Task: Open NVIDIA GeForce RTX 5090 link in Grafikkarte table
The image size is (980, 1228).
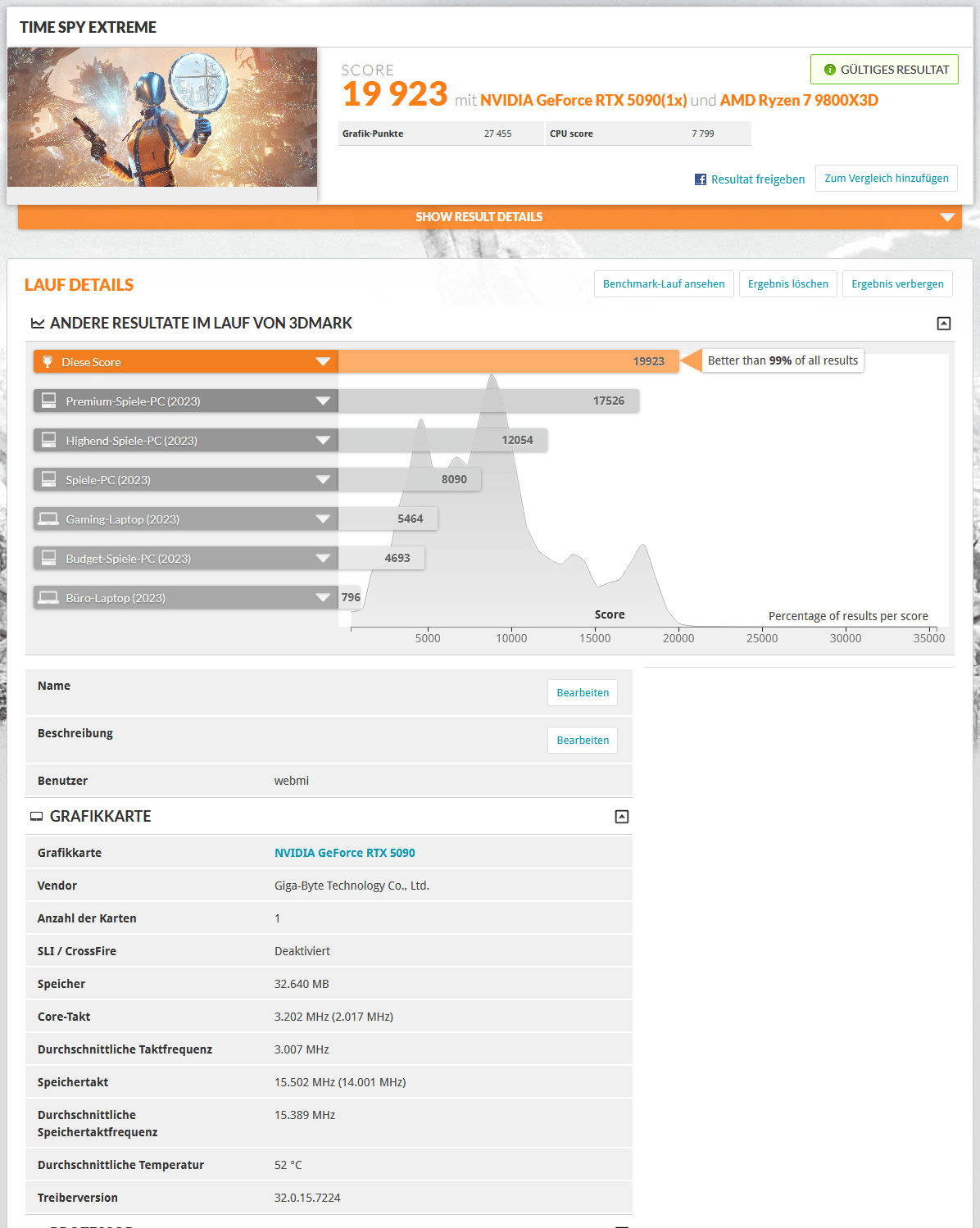Action: pyautogui.click(x=345, y=853)
